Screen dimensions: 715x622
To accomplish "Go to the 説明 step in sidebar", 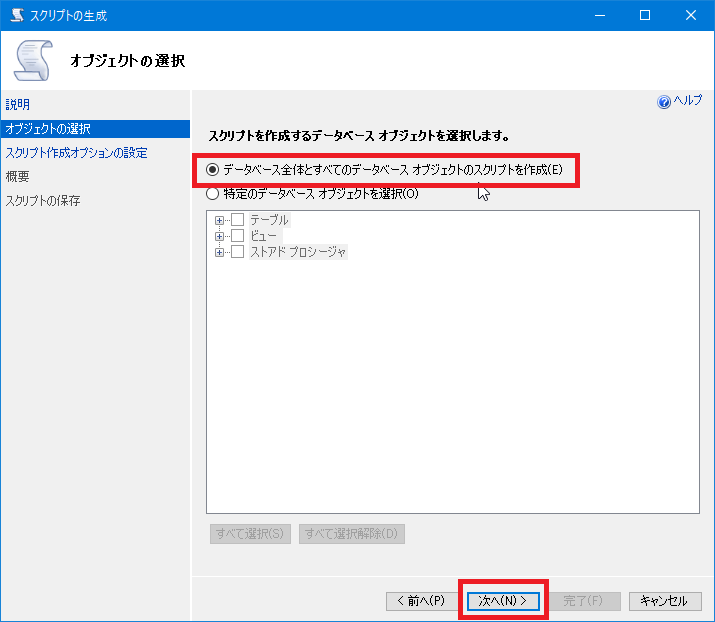I will 18,104.
